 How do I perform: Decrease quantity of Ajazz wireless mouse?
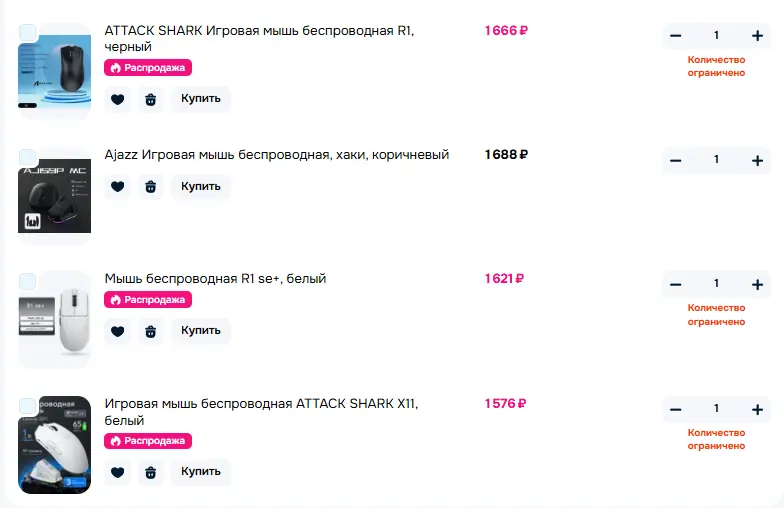676,160
